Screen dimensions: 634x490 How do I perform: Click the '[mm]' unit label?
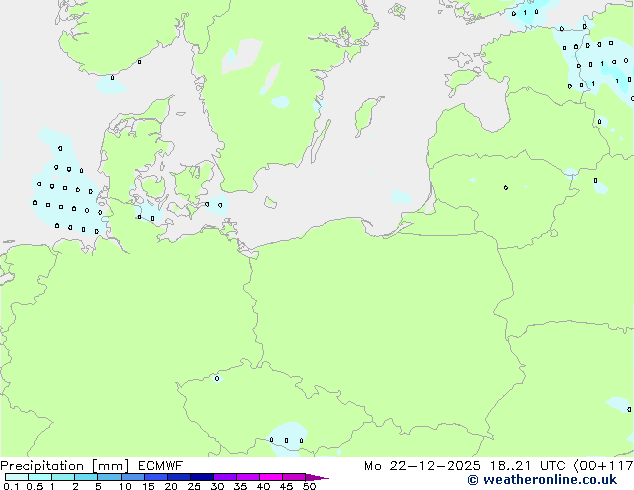click(x=110, y=466)
